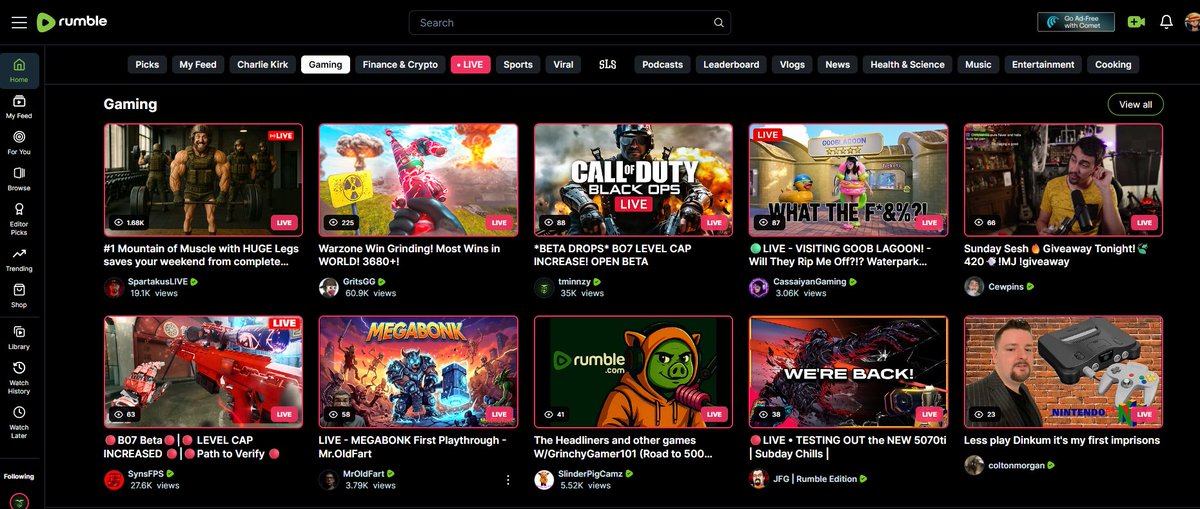Select the Gaming category tab
The width and height of the screenshot is (1200, 509).
click(325, 64)
